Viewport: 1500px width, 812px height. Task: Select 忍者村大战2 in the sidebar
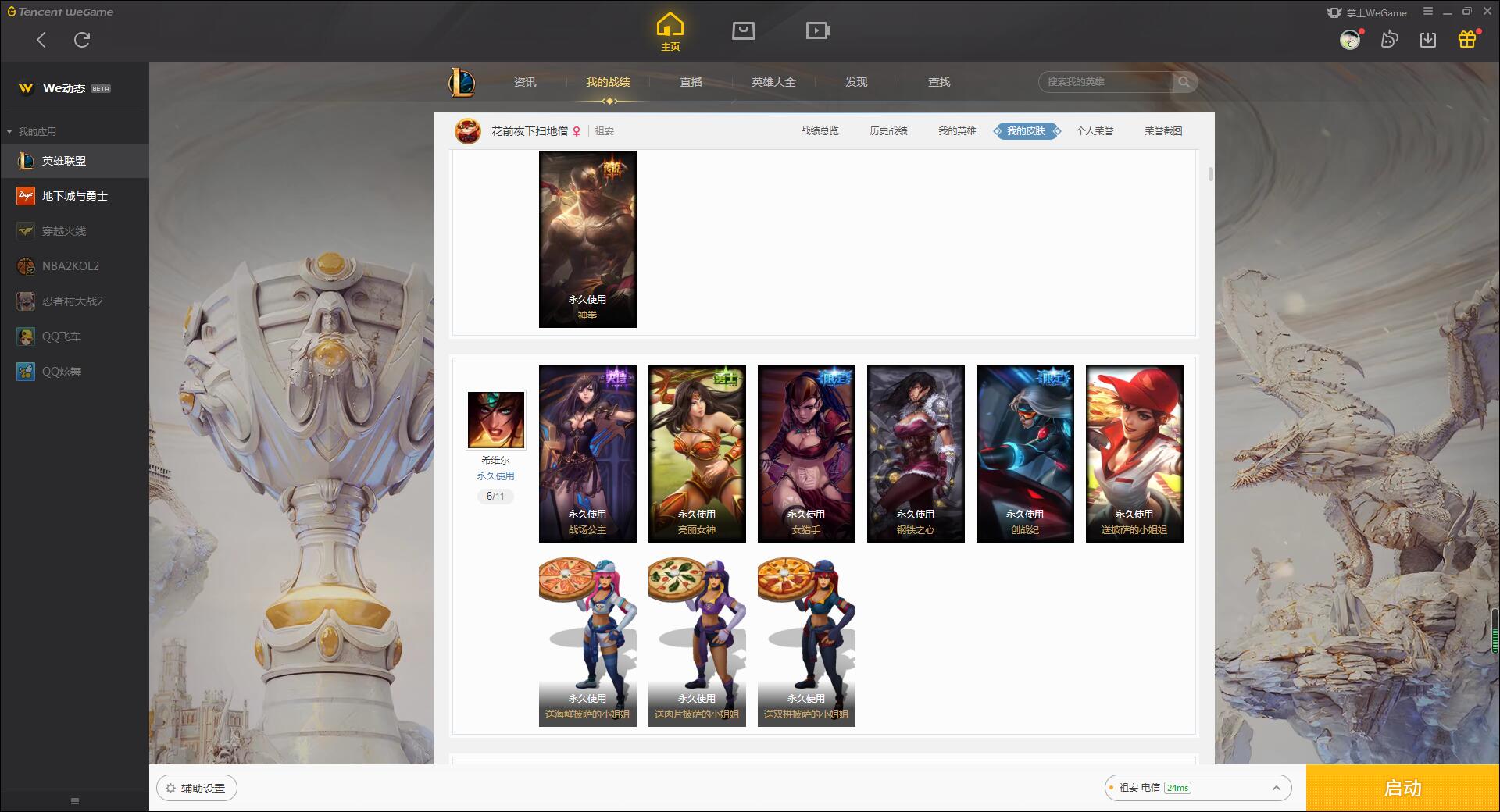point(74,301)
